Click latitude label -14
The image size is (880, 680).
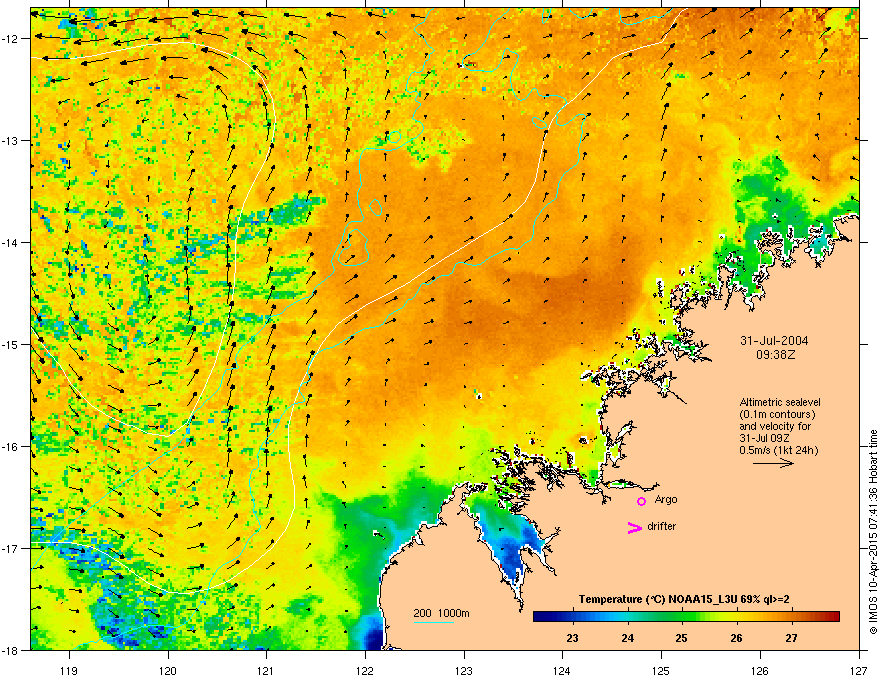coord(11,242)
